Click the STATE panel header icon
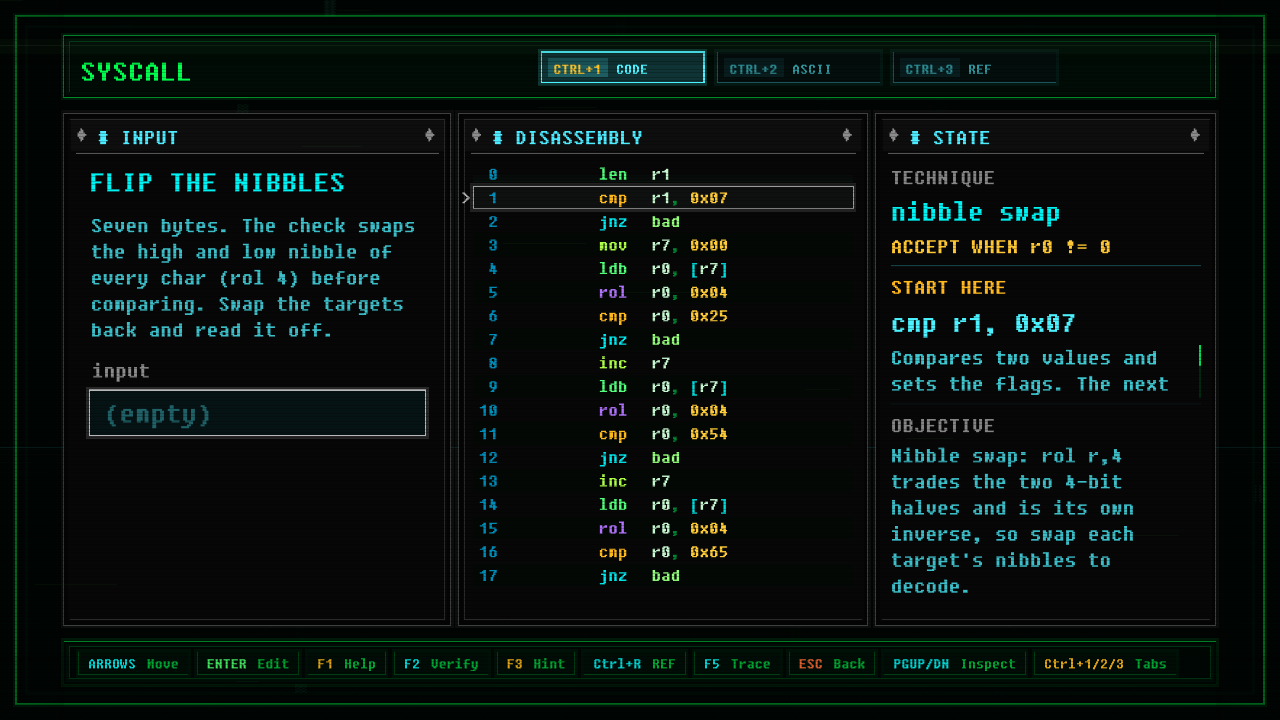Screen dimensions: 1280x720 click(x=915, y=137)
